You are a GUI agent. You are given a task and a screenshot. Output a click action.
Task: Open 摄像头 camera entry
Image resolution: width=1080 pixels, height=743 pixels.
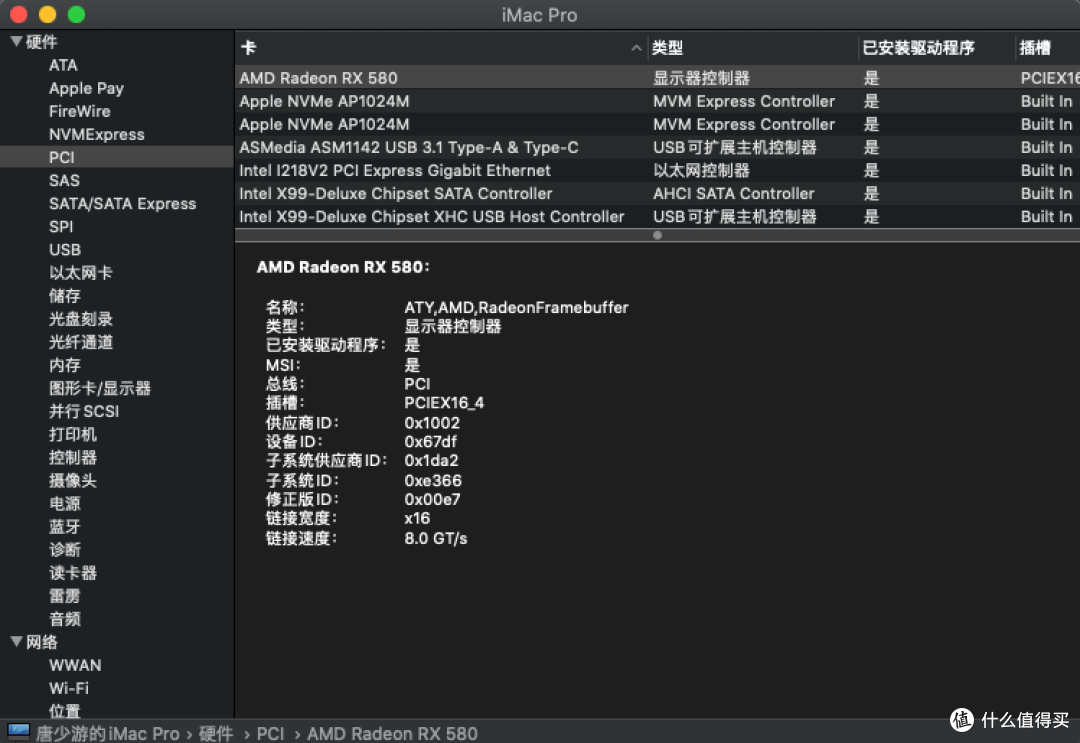click(x=73, y=481)
